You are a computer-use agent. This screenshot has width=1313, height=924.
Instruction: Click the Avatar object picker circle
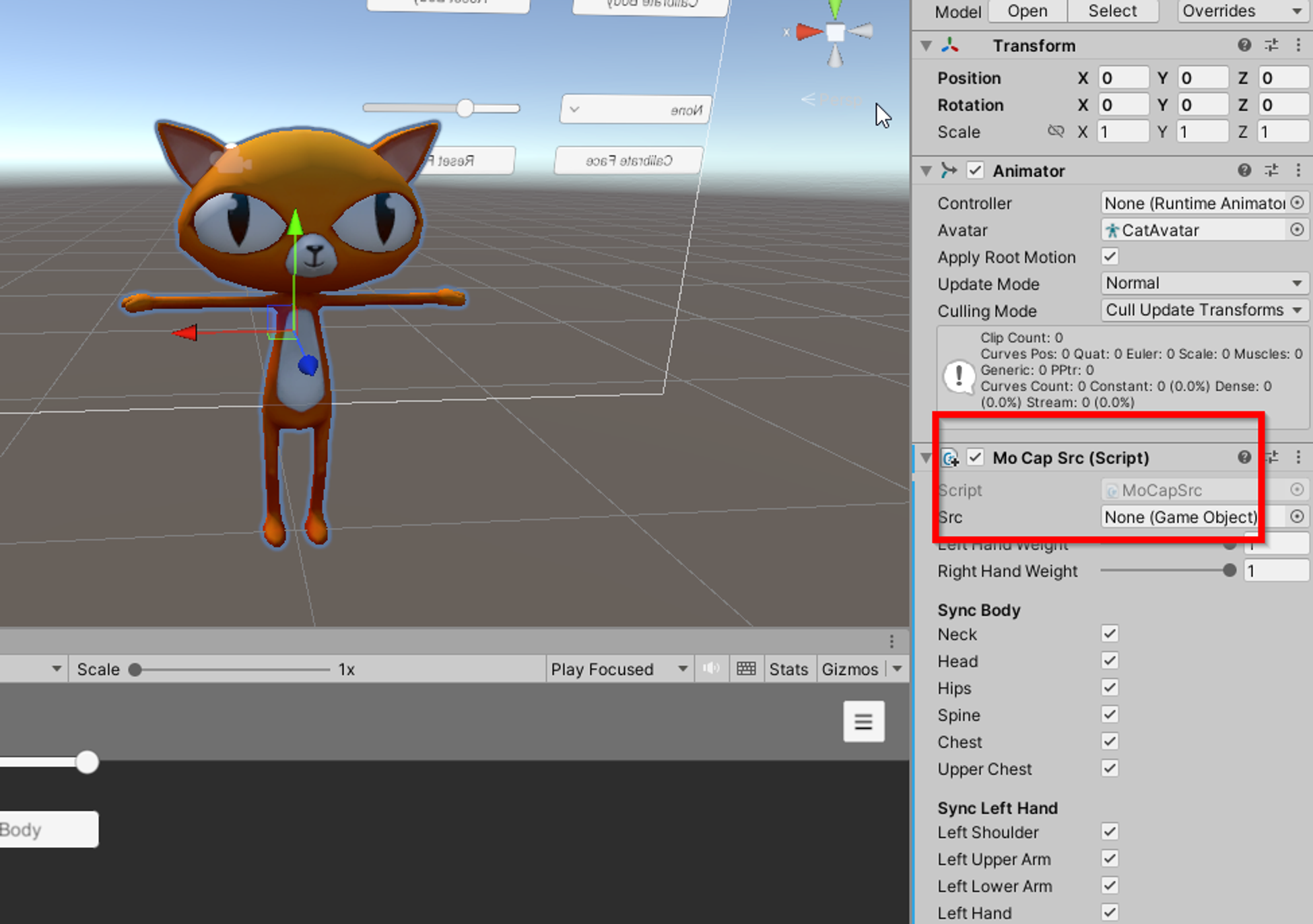[x=1297, y=230]
